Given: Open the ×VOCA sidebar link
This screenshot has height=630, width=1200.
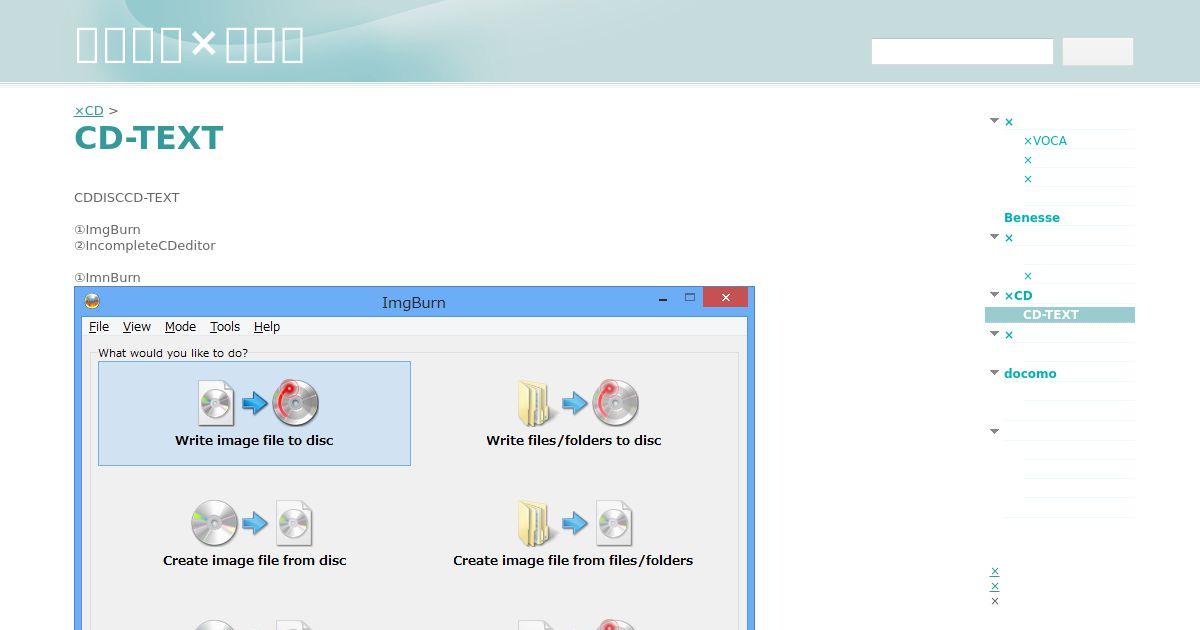Looking at the screenshot, I should pos(1045,141).
